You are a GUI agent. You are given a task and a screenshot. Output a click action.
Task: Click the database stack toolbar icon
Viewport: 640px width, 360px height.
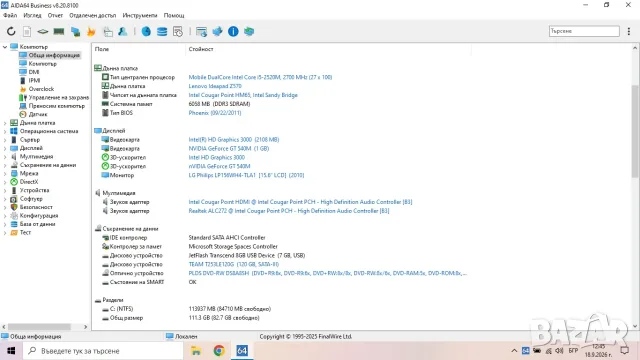tap(162, 31)
